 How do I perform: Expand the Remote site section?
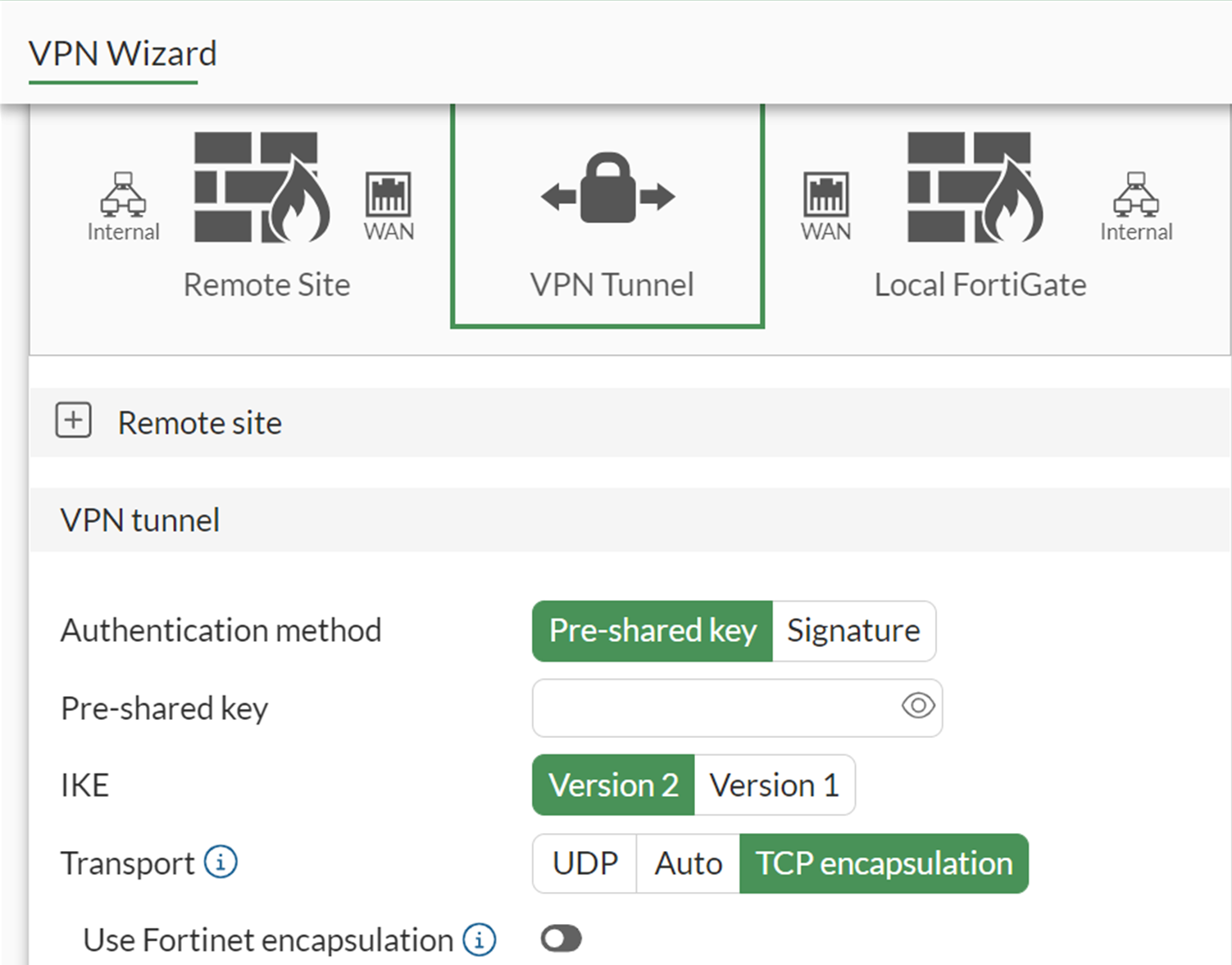(x=72, y=421)
